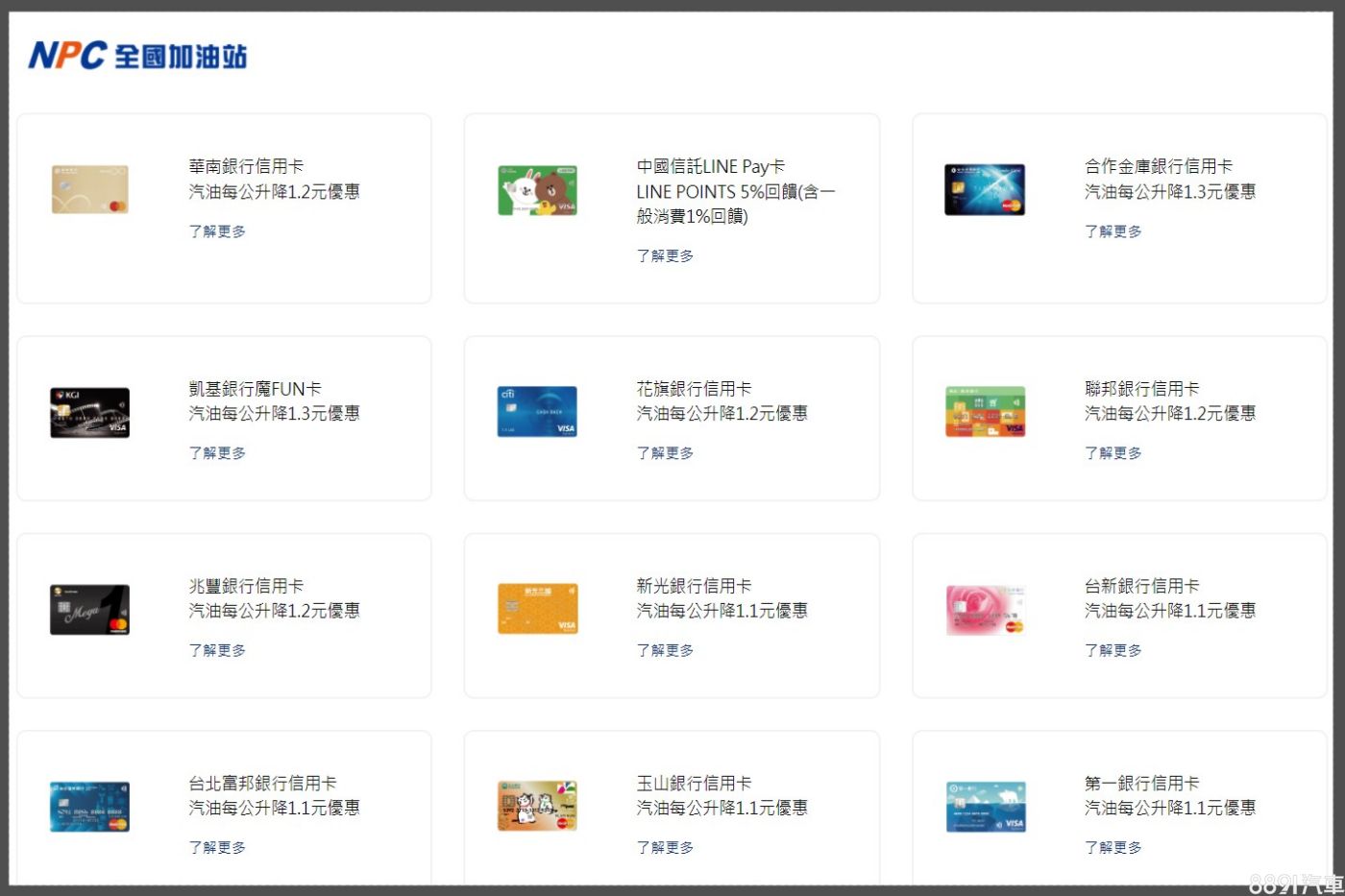Click the 台新銀行 pink rose card image
This screenshot has height=896, width=1345.
[985, 609]
